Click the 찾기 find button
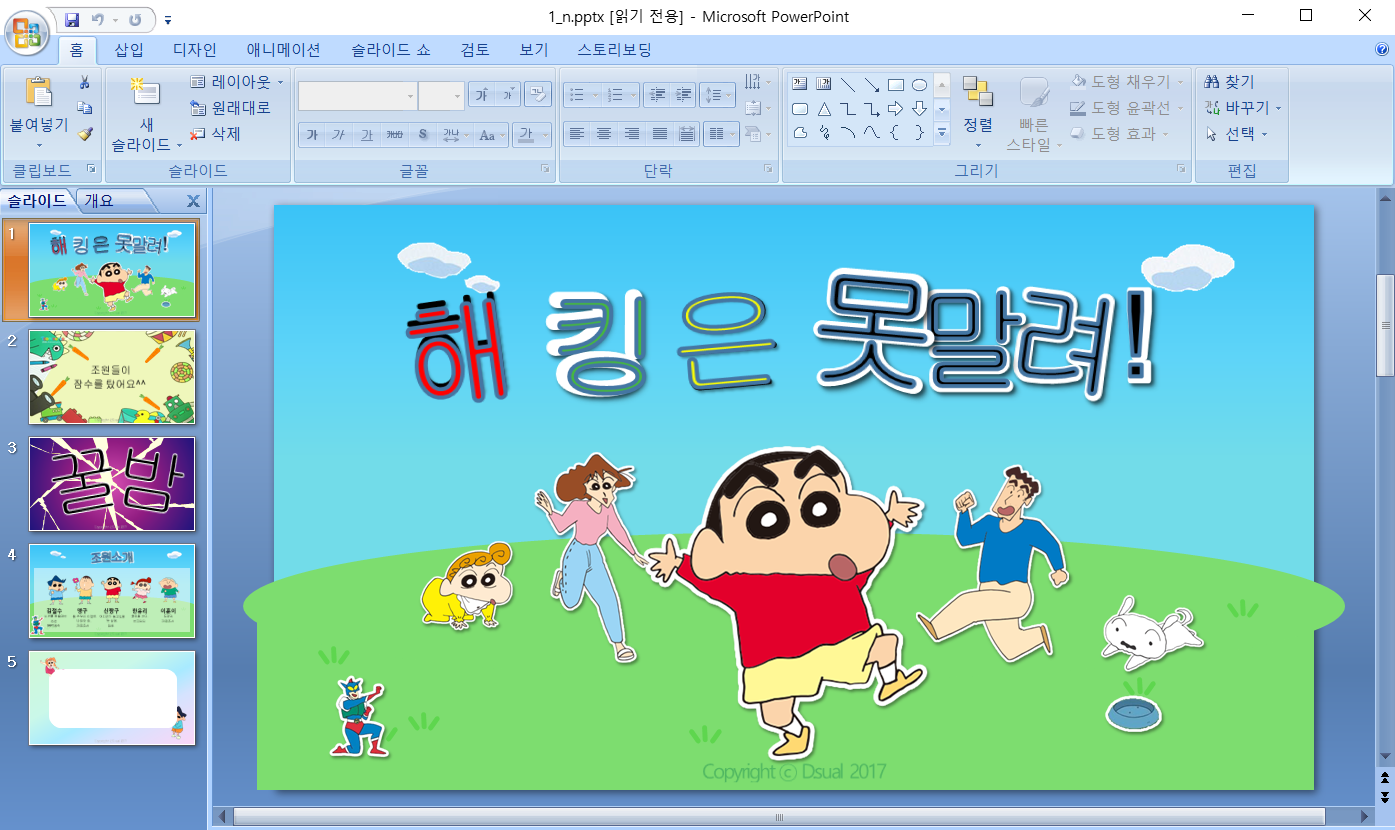This screenshot has height=830, width=1395. point(1229,82)
